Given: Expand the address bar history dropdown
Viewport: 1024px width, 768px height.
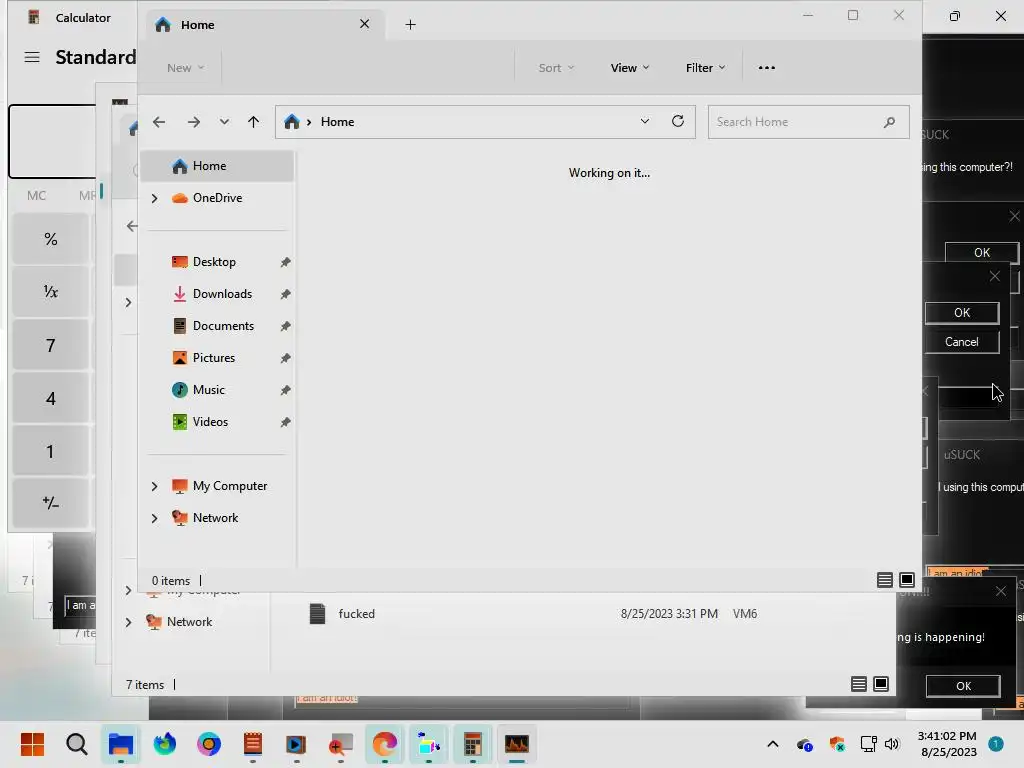Looking at the screenshot, I should click(x=645, y=121).
